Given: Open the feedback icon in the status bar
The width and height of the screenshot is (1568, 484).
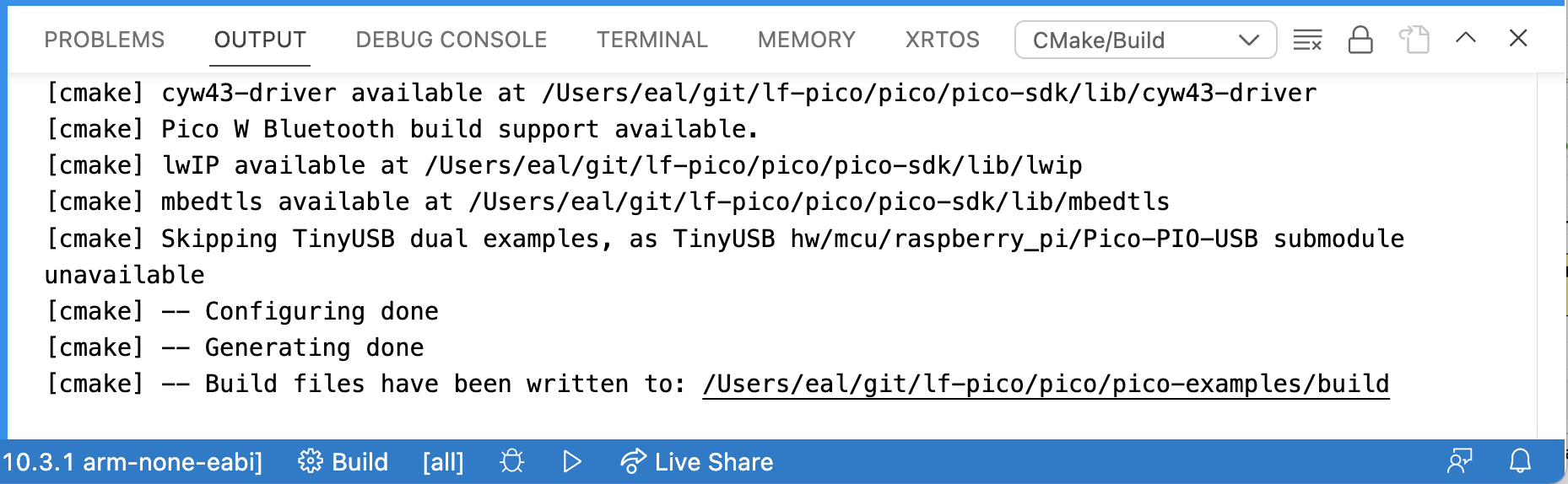Looking at the screenshot, I should click(1459, 461).
